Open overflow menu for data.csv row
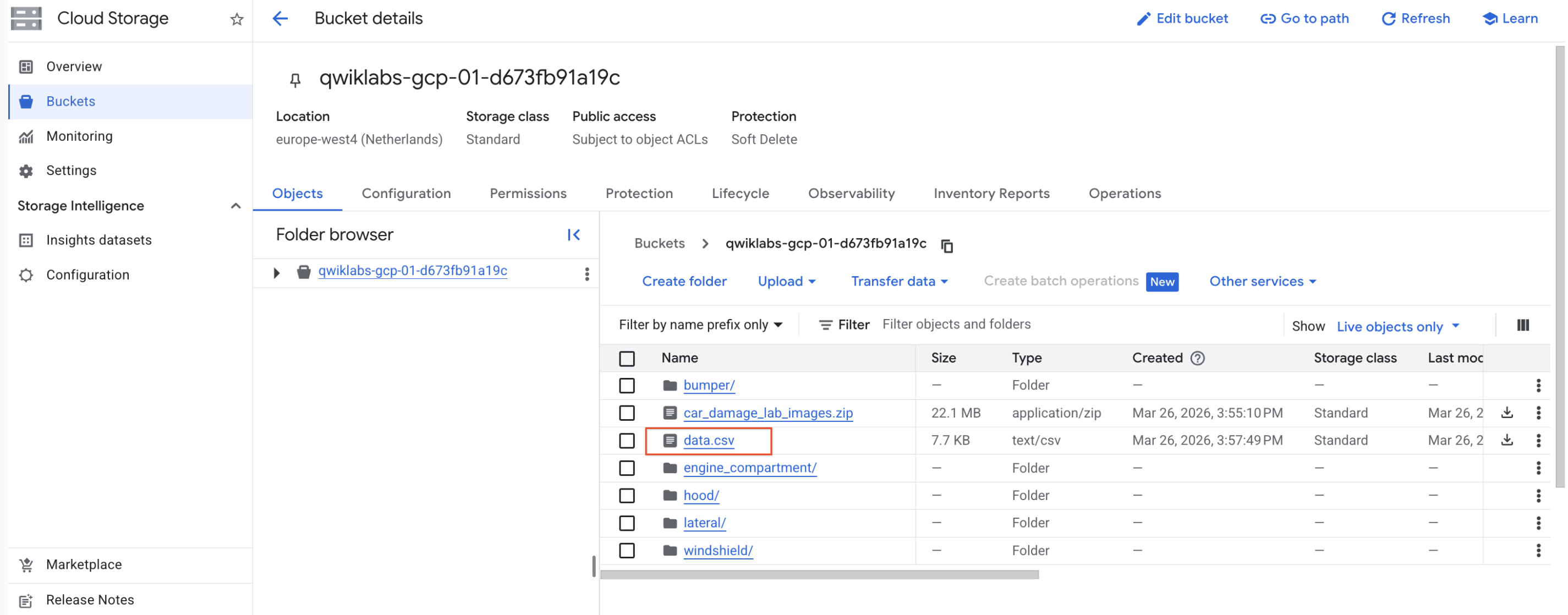This screenshot has height=615, width=1568. coord(1539,440)
